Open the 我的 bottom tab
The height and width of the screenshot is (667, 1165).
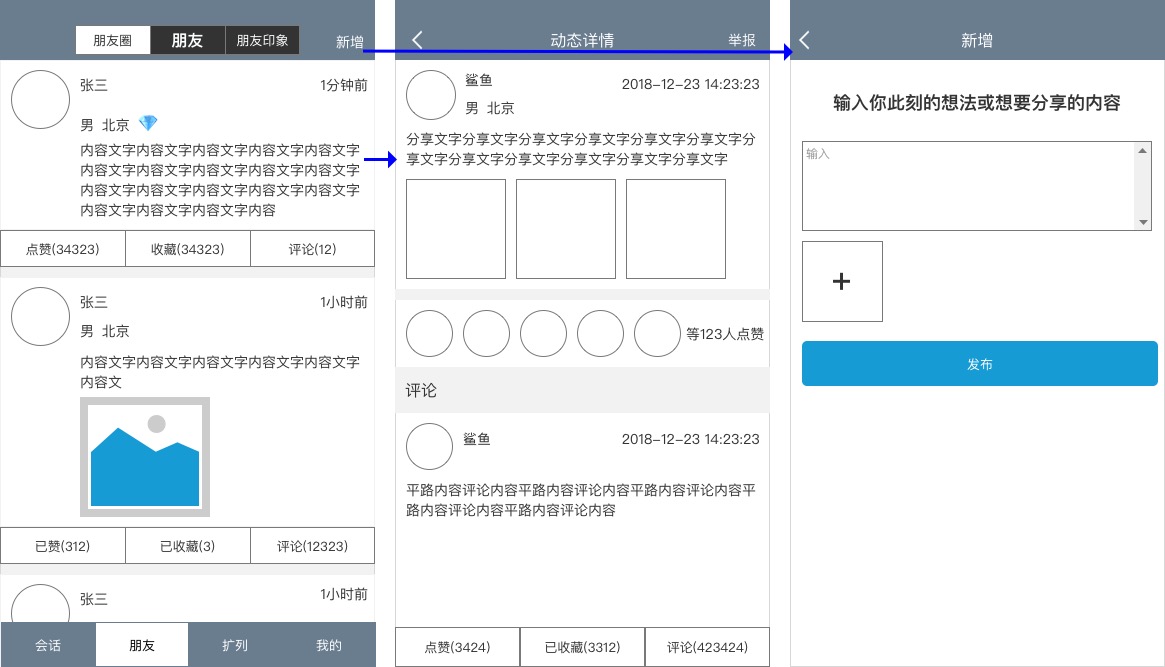tap(328, 645)
